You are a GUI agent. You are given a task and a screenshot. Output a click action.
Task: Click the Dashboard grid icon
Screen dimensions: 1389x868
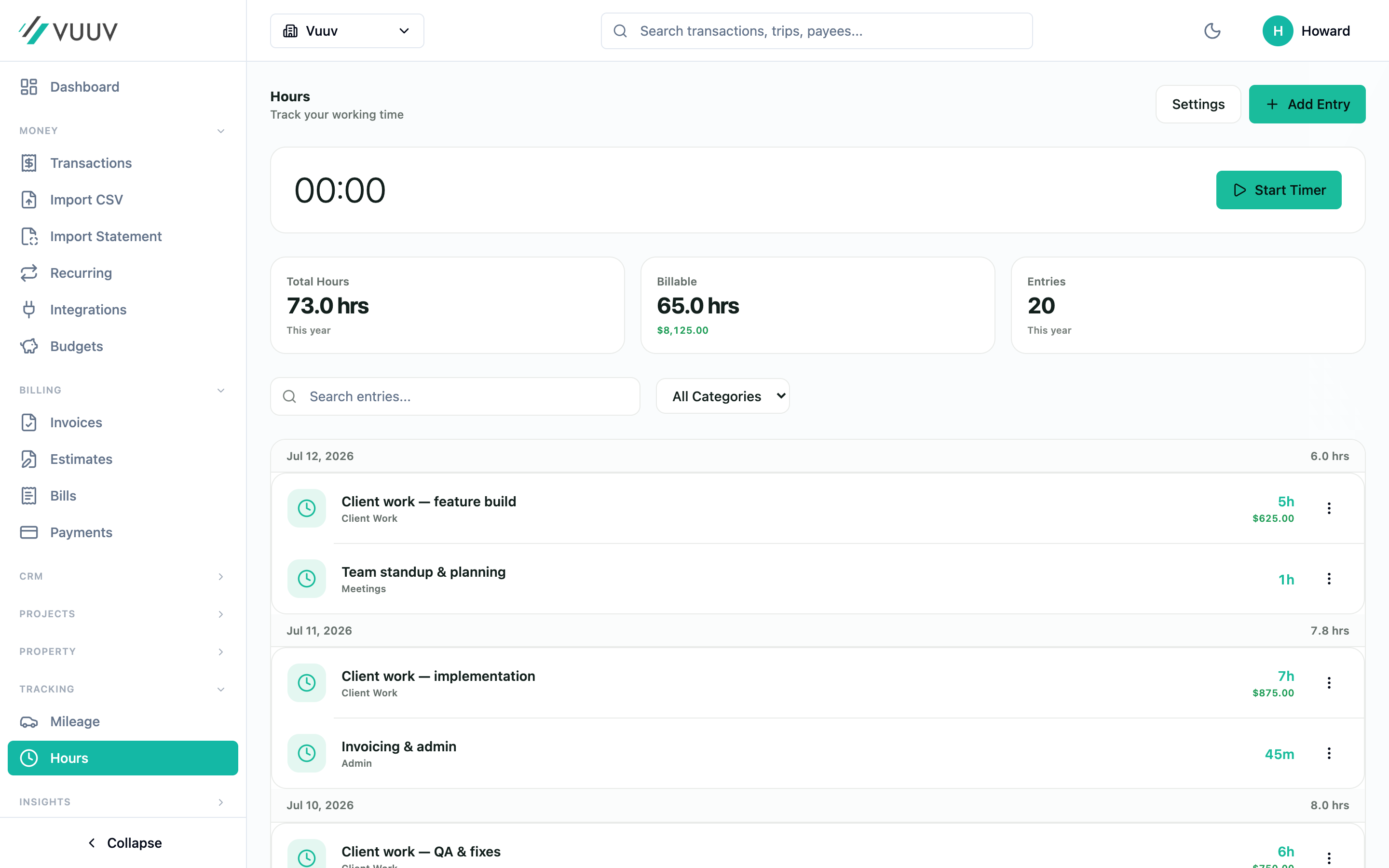(29, 87)
